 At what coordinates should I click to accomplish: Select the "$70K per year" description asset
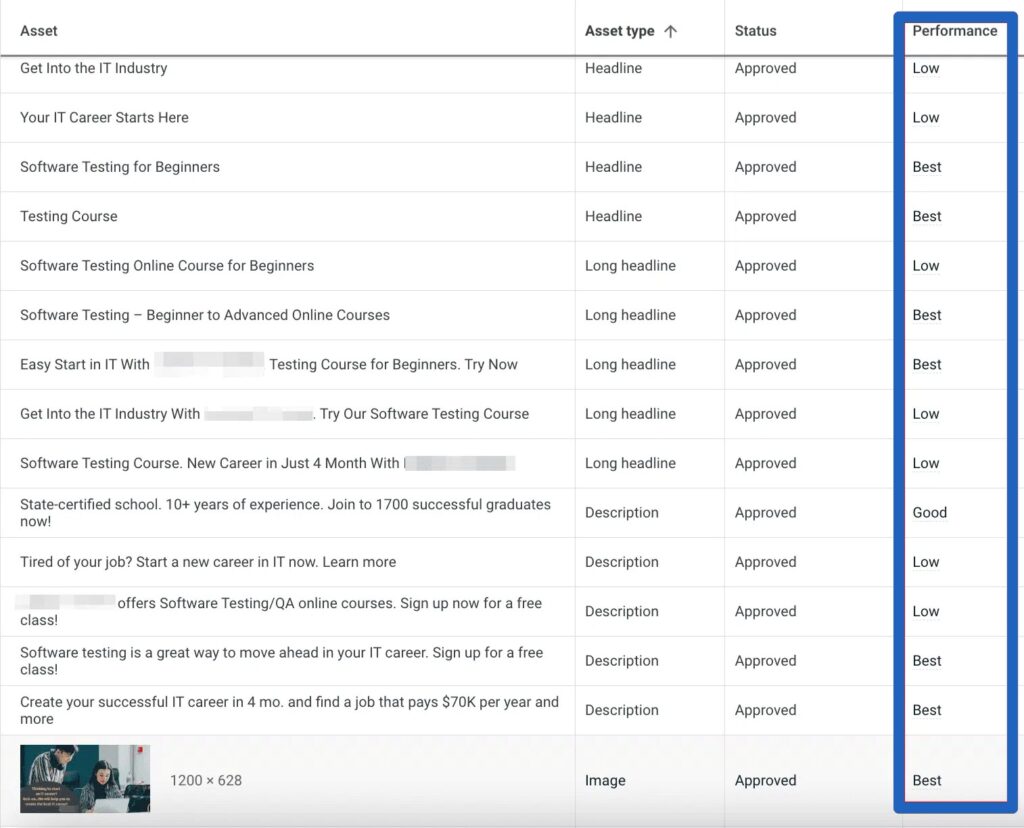(x=289, y=710)
